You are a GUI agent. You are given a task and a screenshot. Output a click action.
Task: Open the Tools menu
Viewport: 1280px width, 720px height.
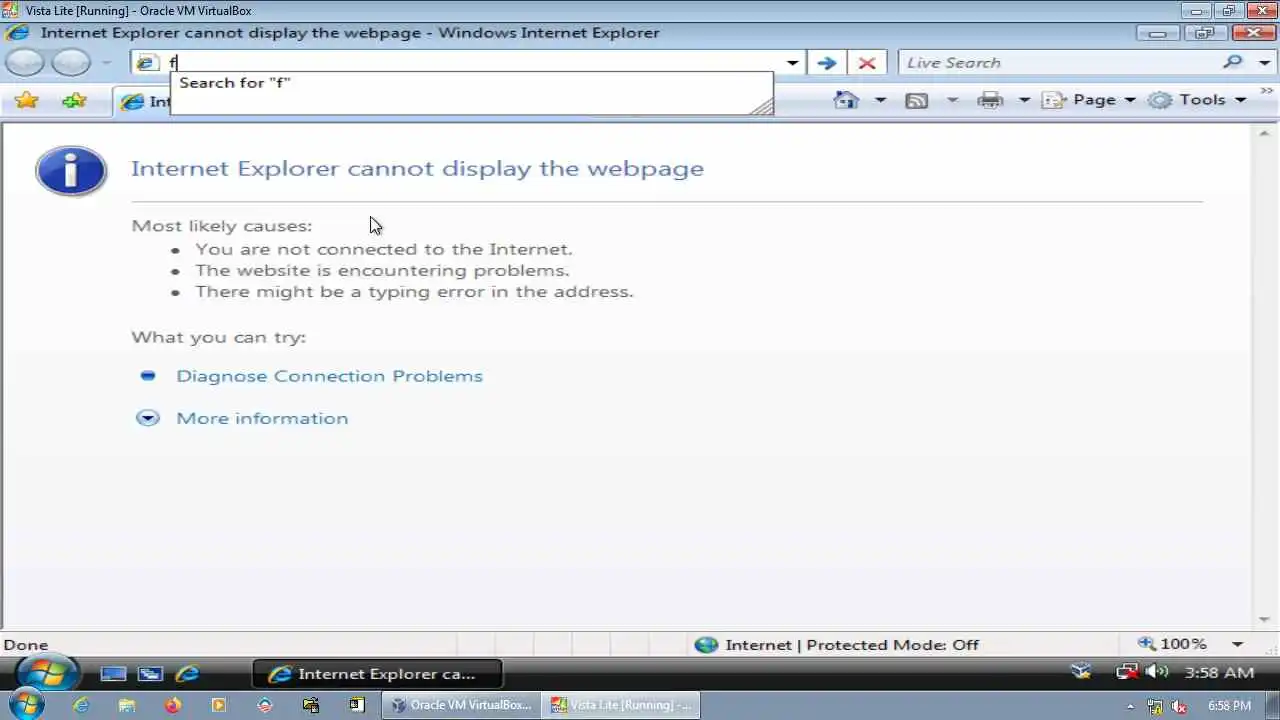1197,100
